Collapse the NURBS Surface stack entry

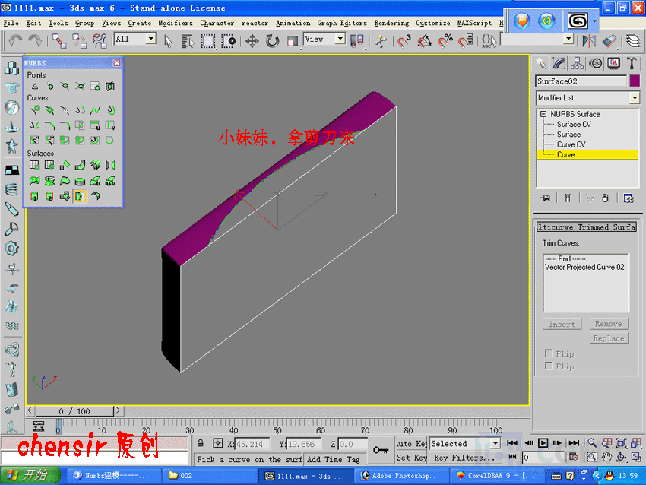pos(543,114)
